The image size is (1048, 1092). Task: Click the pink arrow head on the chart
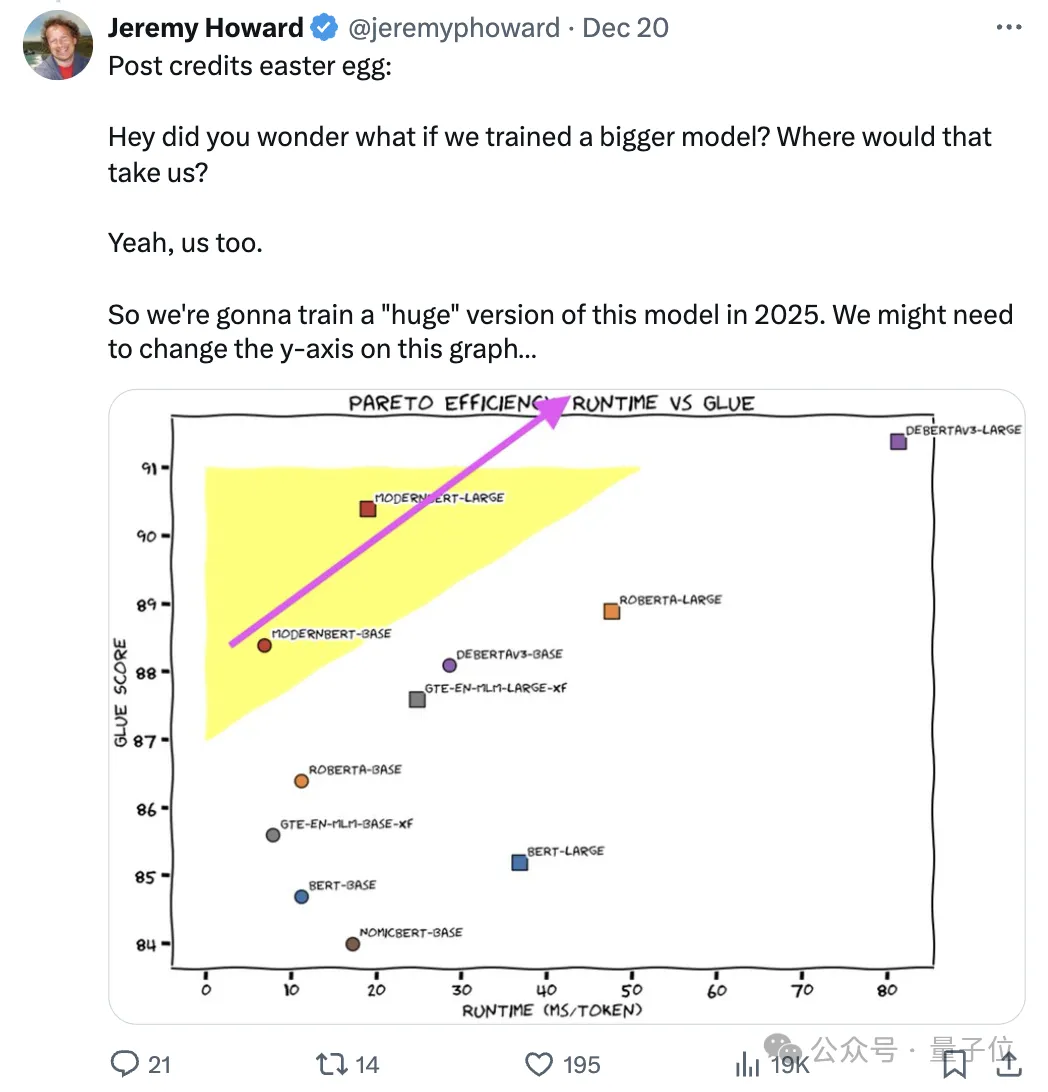coord(554,411)
